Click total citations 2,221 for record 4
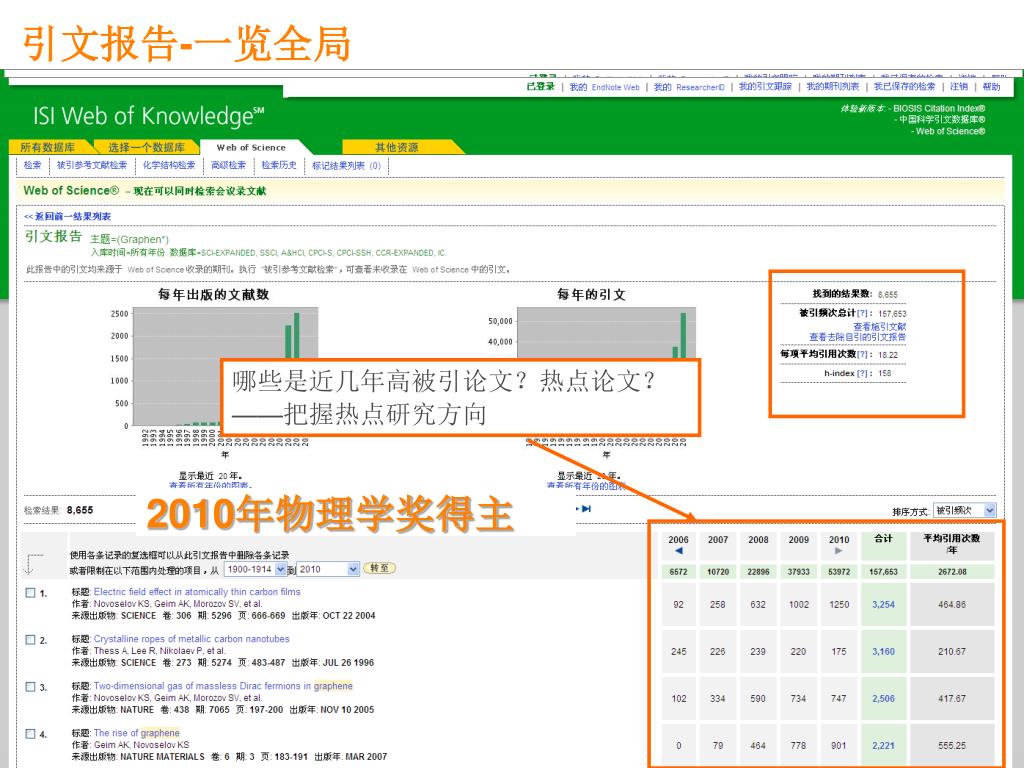This screenshot has width=1024, height=768. pos(883,746)
